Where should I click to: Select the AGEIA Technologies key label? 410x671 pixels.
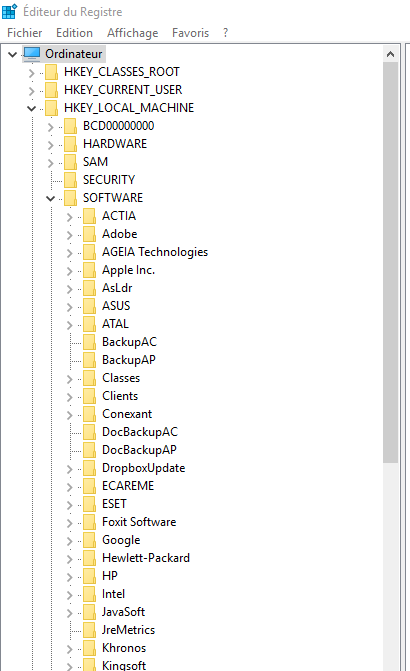(155, 252)
